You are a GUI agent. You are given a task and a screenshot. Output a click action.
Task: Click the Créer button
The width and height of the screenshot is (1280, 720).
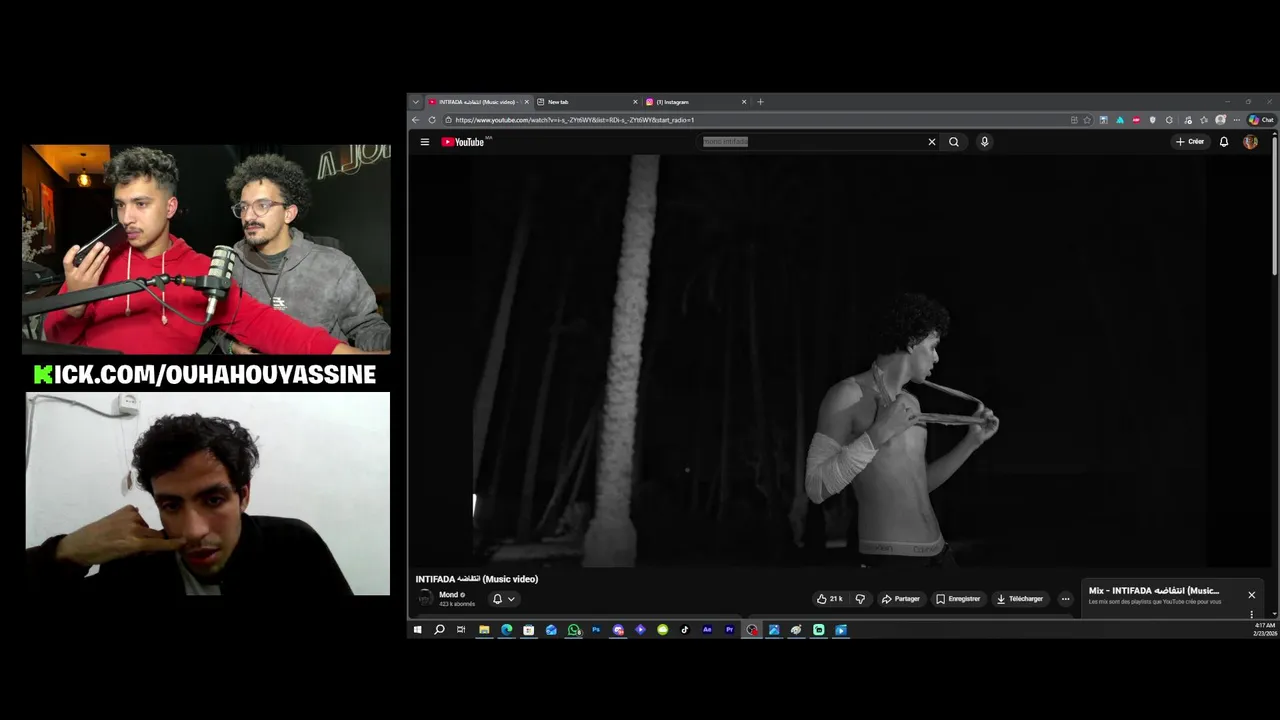pos(1190,142)
